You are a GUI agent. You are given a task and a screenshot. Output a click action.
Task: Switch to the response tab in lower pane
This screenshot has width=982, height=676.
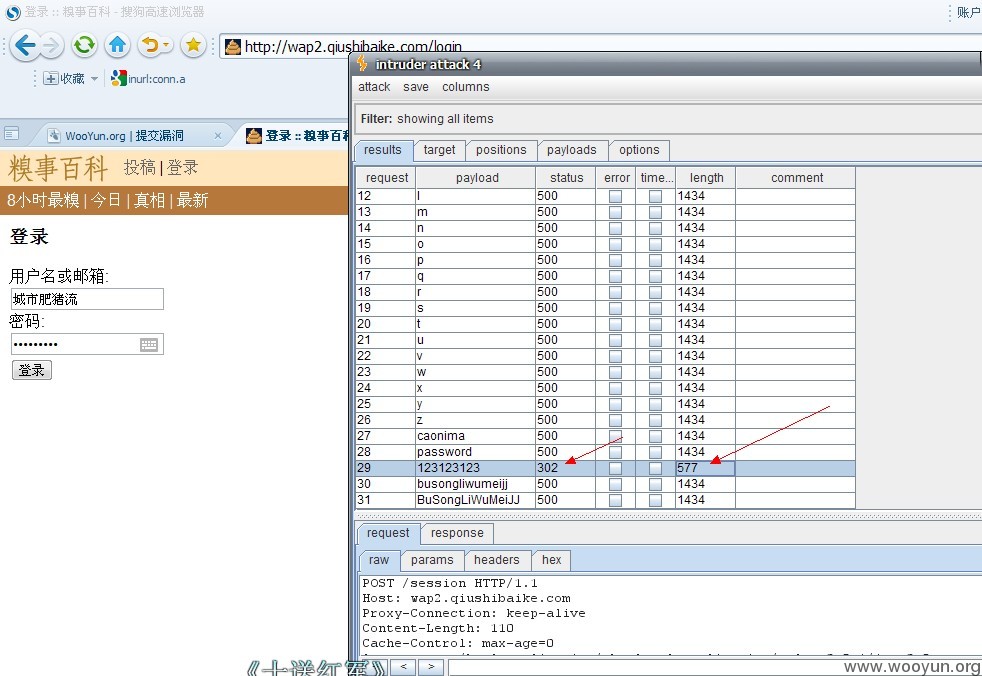457,533
